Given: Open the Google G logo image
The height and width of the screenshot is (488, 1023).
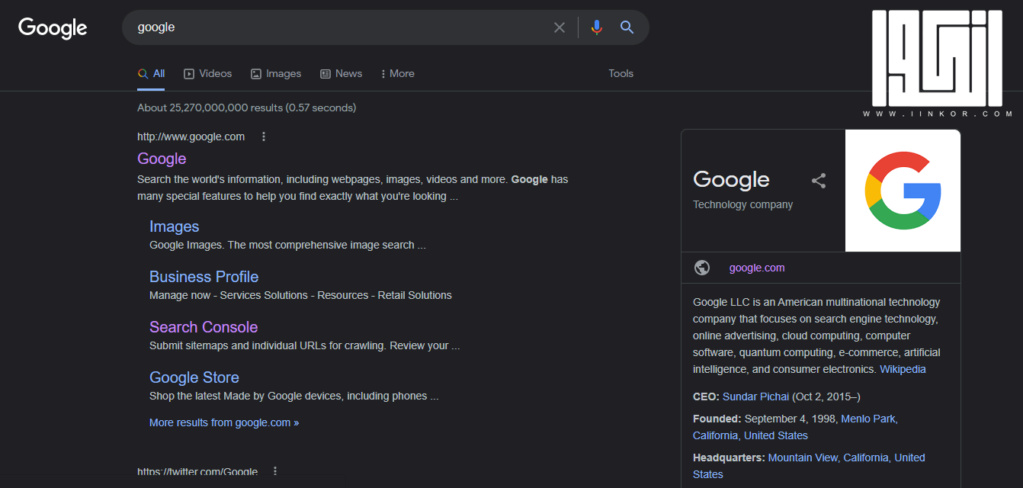Looking at the screenshot, I should tap(902, 191).
